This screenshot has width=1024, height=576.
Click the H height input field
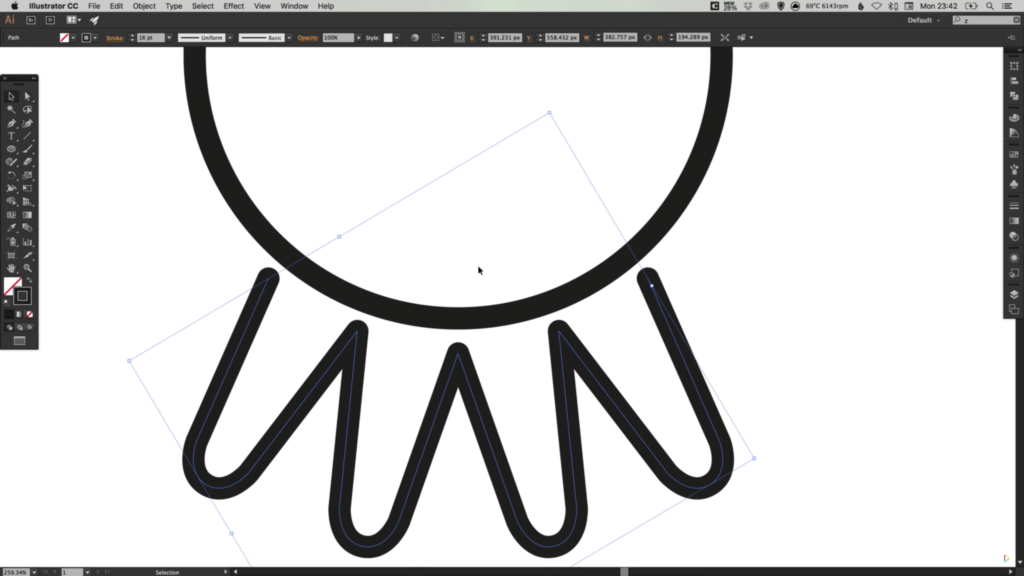(690, 38)
